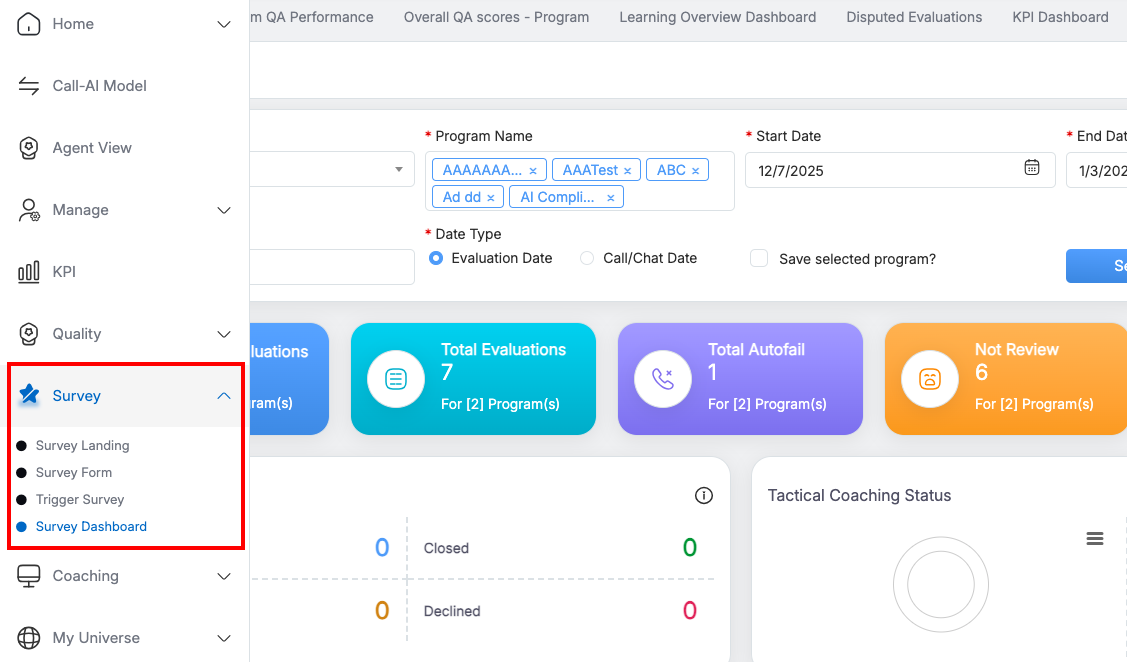Viewport: 1127px width, 662px height.
Task: Click the Total Autofail phone icon
Action: pos(663,379)
